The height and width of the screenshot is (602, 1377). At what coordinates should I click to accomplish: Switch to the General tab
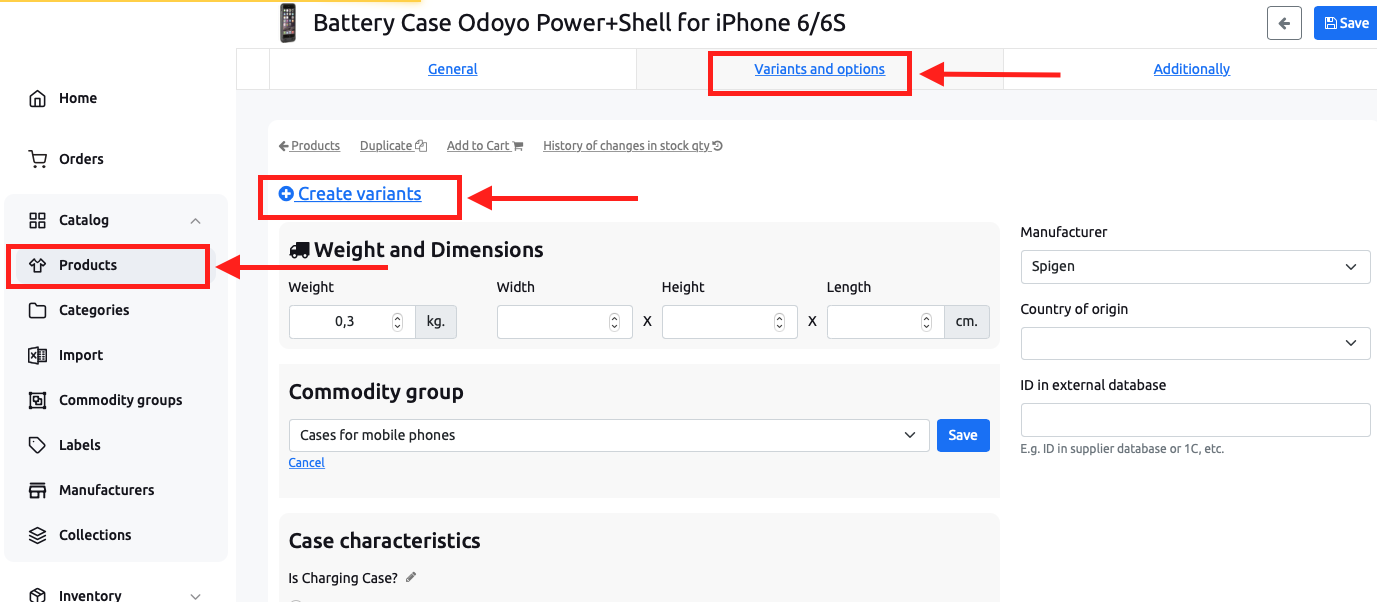453,69
